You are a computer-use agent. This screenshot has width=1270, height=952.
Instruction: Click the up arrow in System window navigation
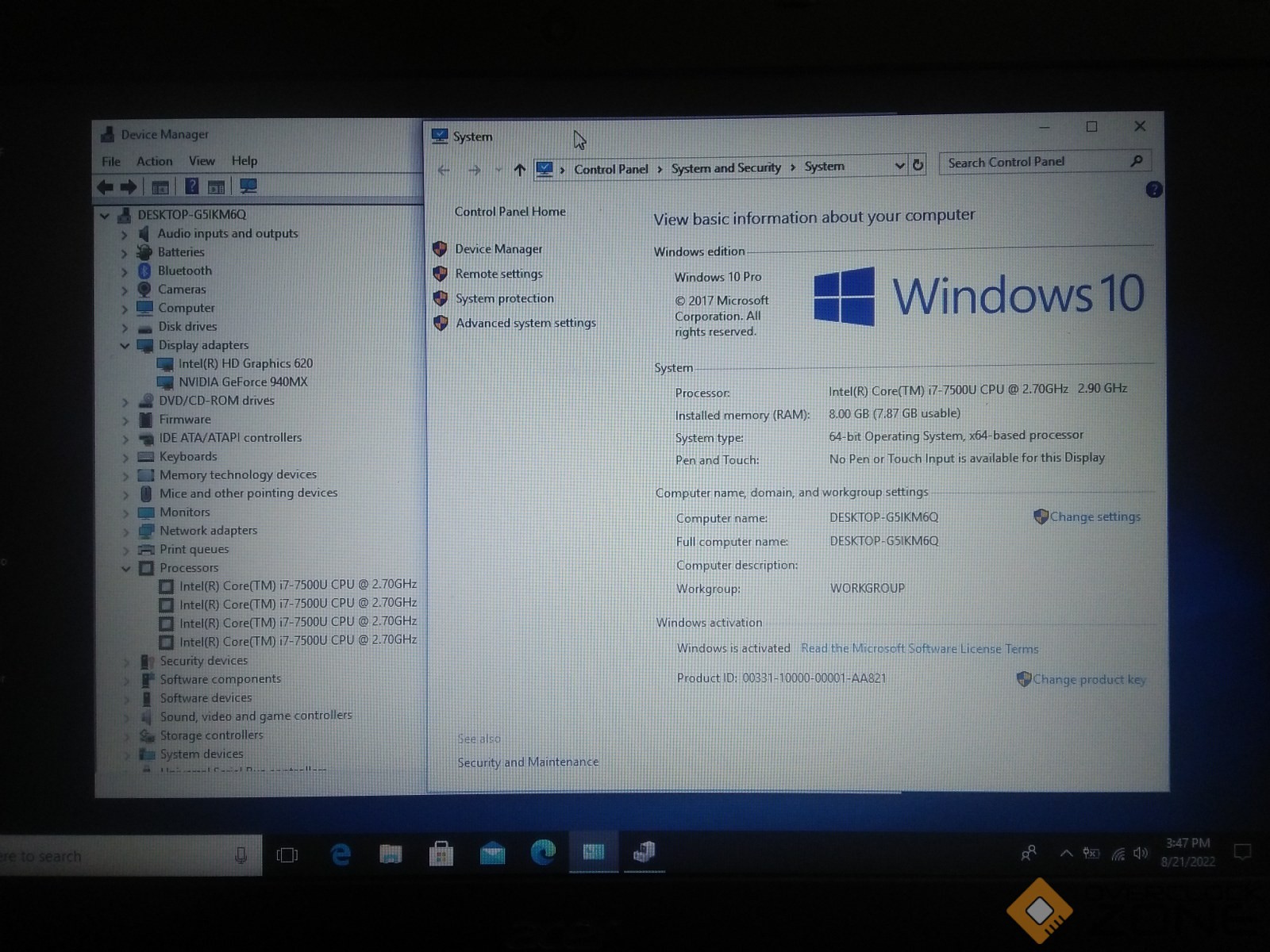coord(520,170)
